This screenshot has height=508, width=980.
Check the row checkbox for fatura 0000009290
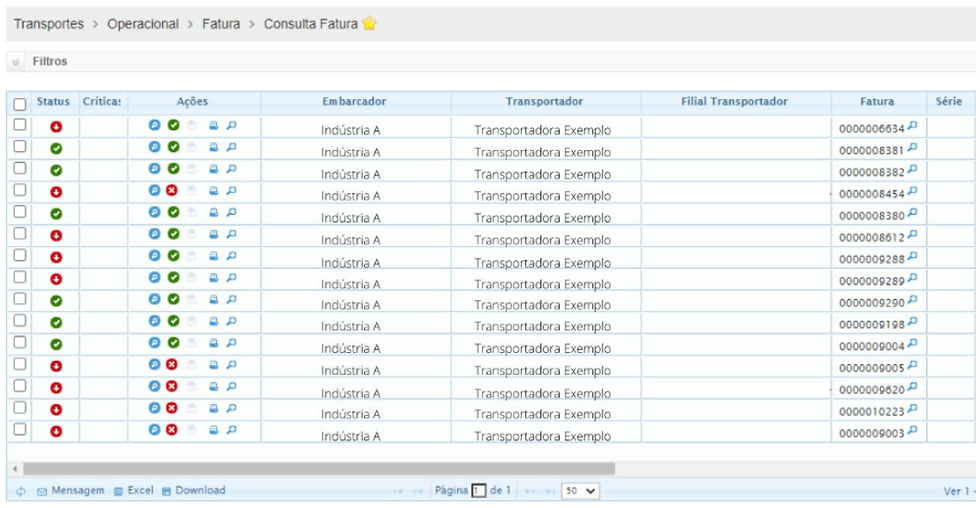pyautogui.click(x=20, y=299)
